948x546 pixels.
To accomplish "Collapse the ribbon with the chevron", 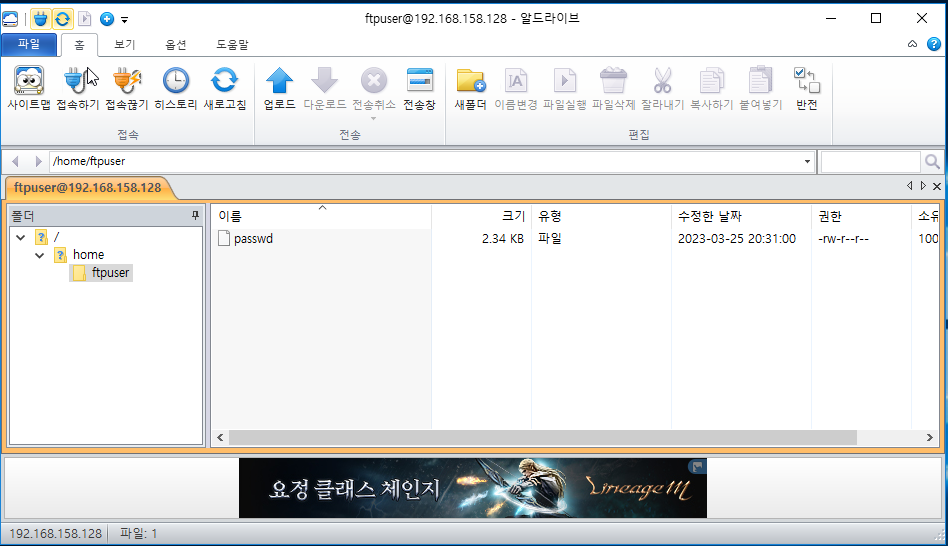I will click(912, 44).
